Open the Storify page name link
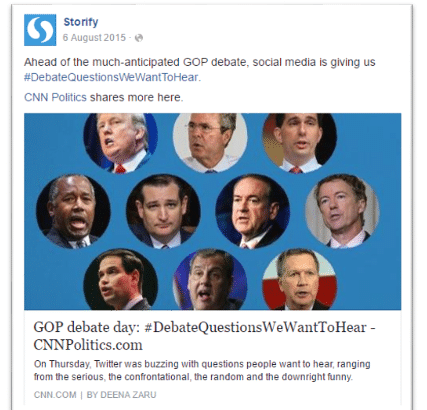Viewport: 427px width, 410px height. point(81,22)
